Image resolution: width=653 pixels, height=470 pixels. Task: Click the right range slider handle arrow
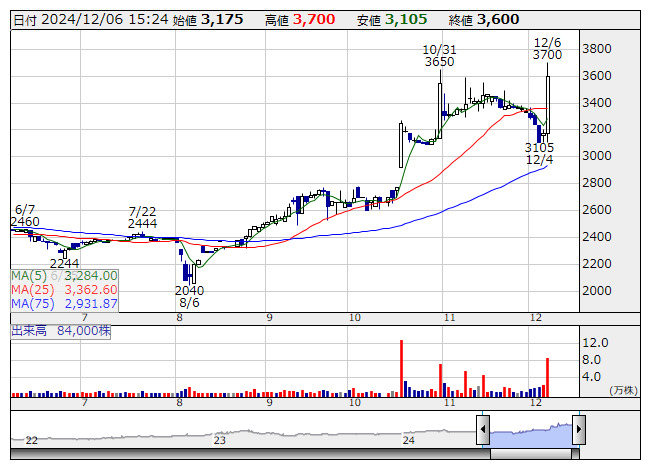[579, 429]
